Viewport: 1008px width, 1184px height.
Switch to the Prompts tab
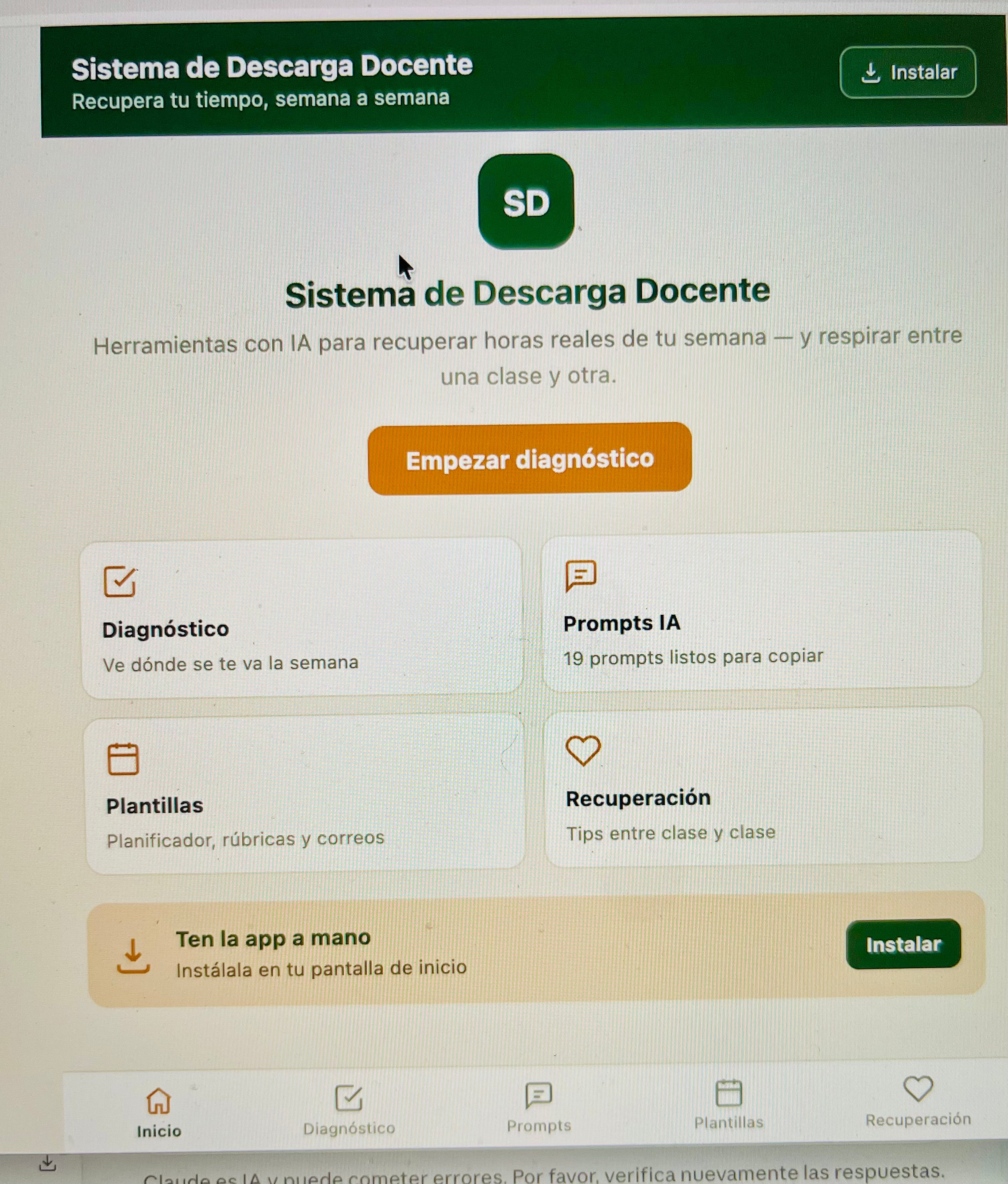pos(539,1108)
